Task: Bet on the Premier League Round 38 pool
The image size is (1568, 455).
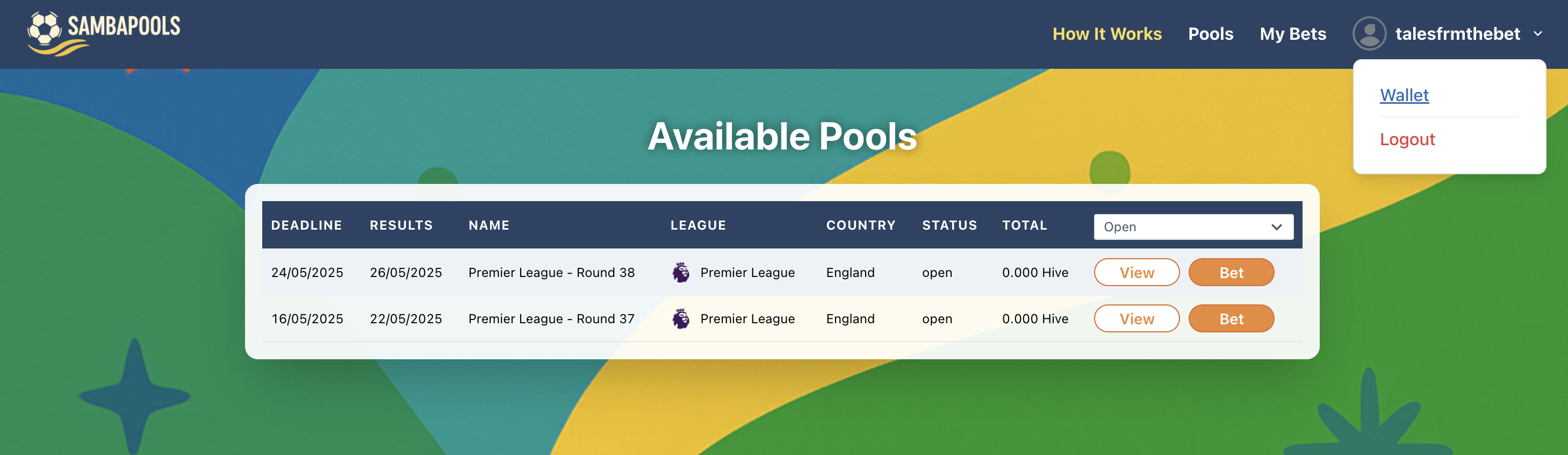Action: point(1231,272)
